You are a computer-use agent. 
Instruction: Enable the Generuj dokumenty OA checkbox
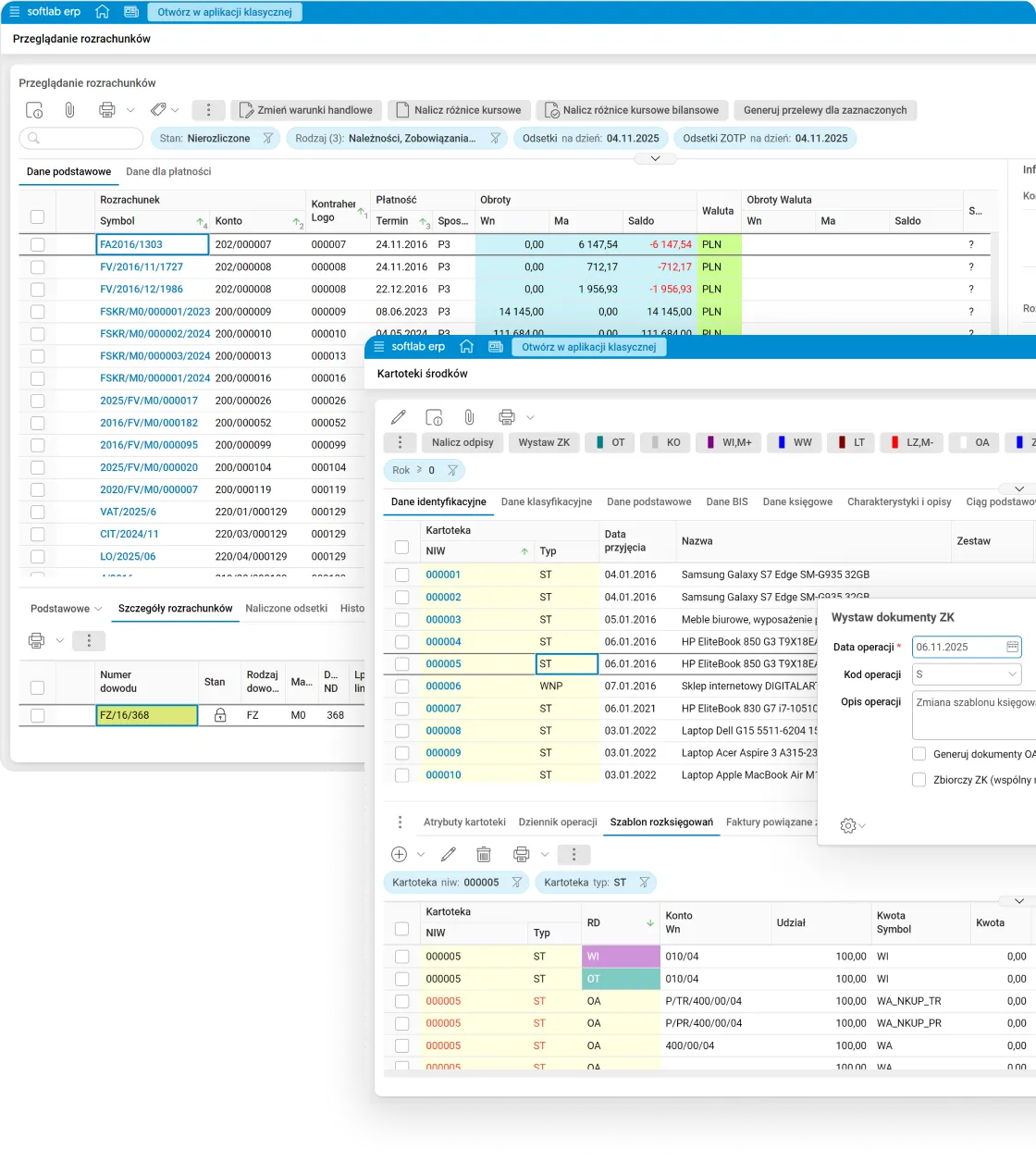(x=919, y=754)
